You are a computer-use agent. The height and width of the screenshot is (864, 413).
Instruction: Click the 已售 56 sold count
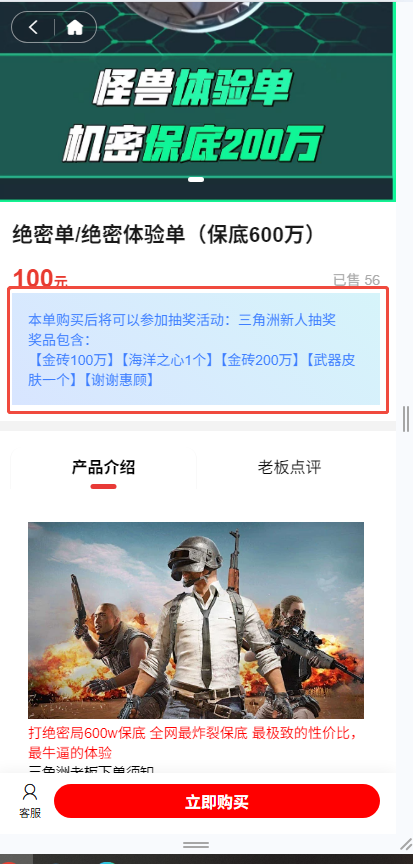[x=356, y=280]
